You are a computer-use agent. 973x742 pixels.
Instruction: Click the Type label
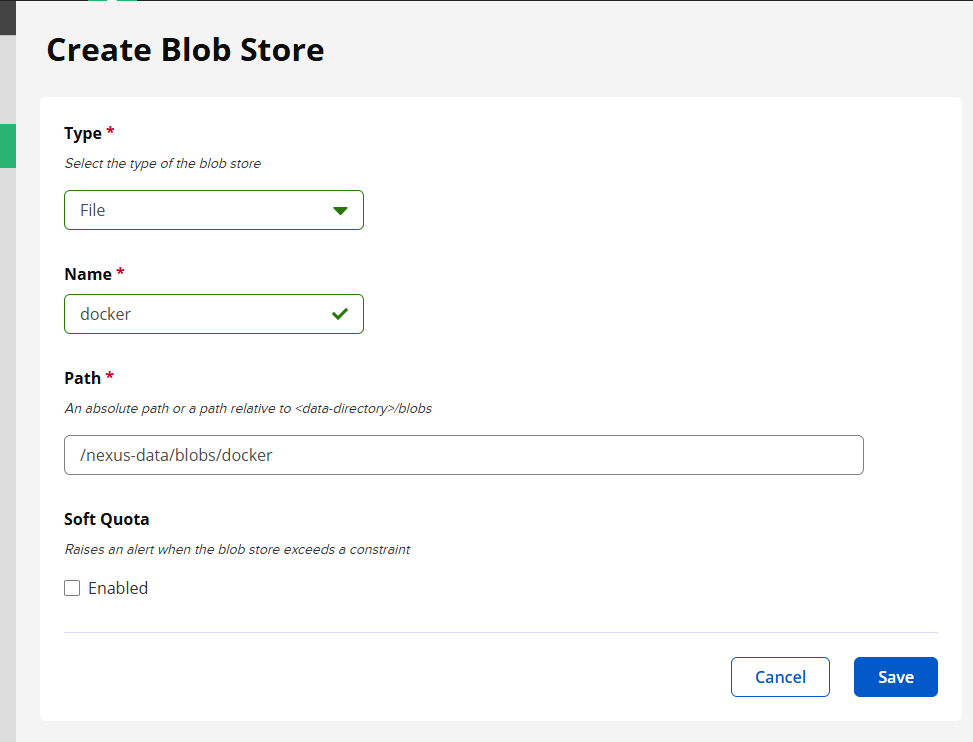click(83, 133)
